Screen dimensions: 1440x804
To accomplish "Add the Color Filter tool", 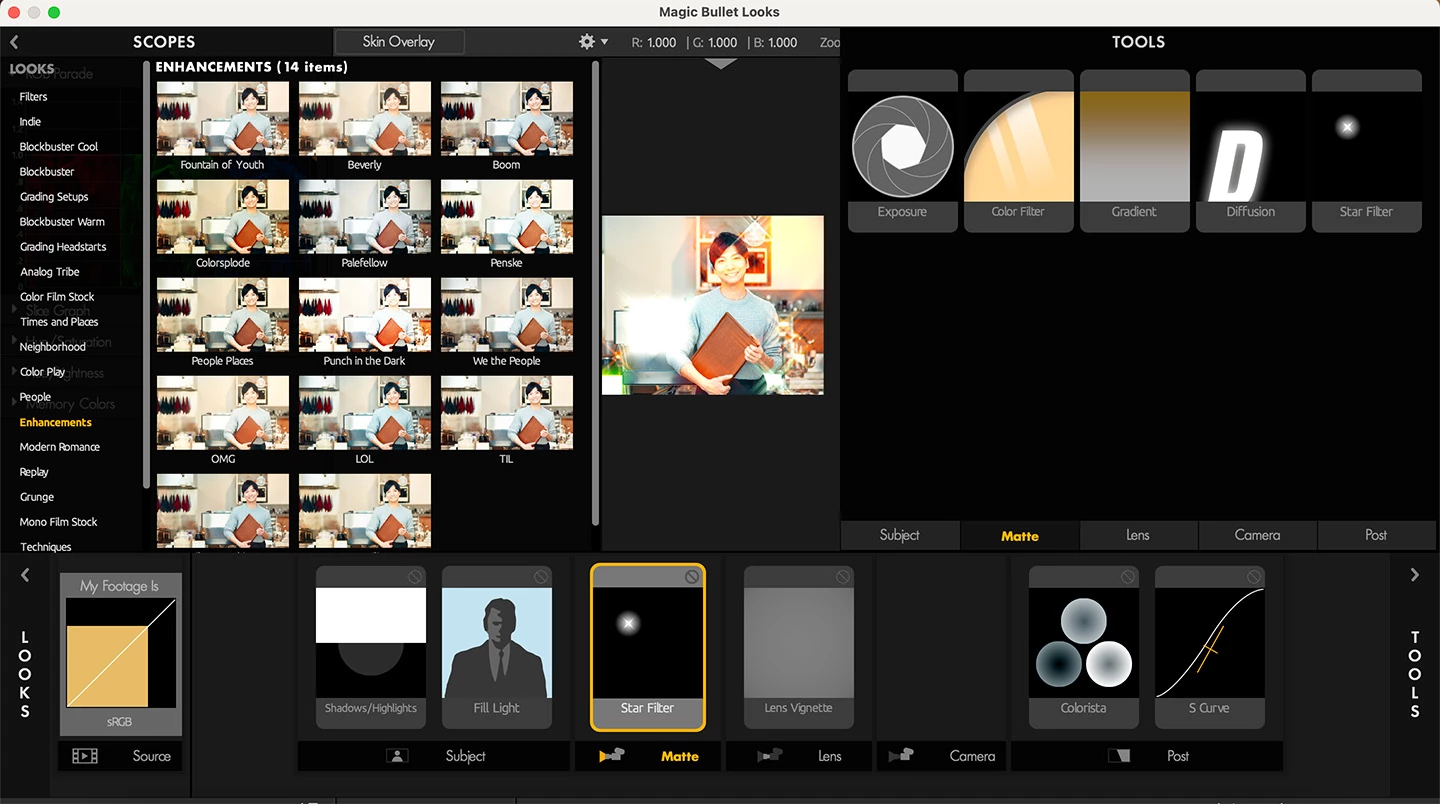I will [1018, 151].
